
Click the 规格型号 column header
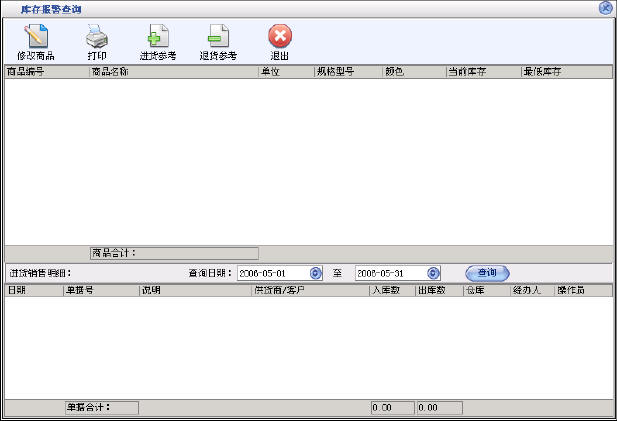(x=347, y=72)
